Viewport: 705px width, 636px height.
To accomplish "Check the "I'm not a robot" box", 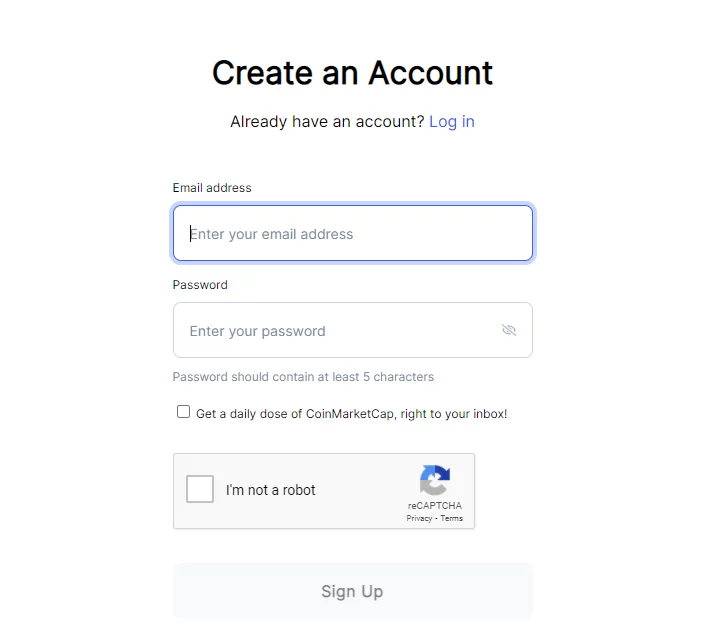I will (200, 490).
